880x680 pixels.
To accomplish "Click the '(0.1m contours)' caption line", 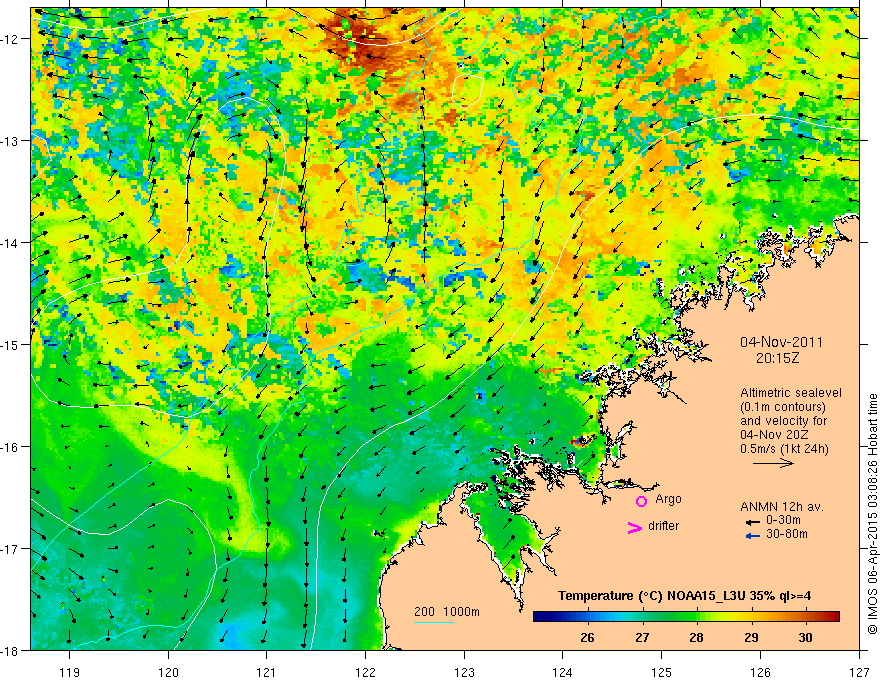I will tap(783, 407).
